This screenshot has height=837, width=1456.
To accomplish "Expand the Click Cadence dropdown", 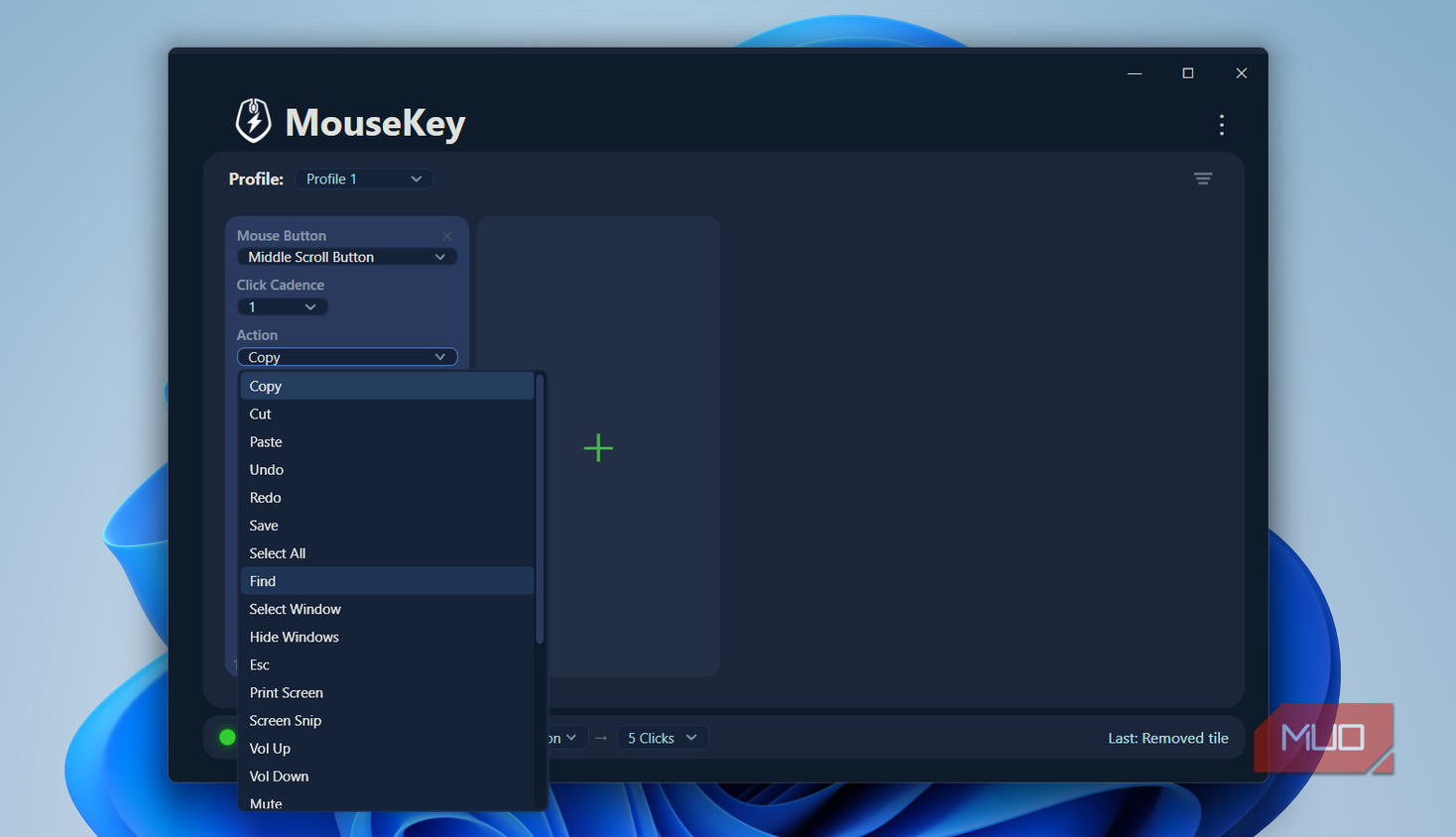I will 283,307.
